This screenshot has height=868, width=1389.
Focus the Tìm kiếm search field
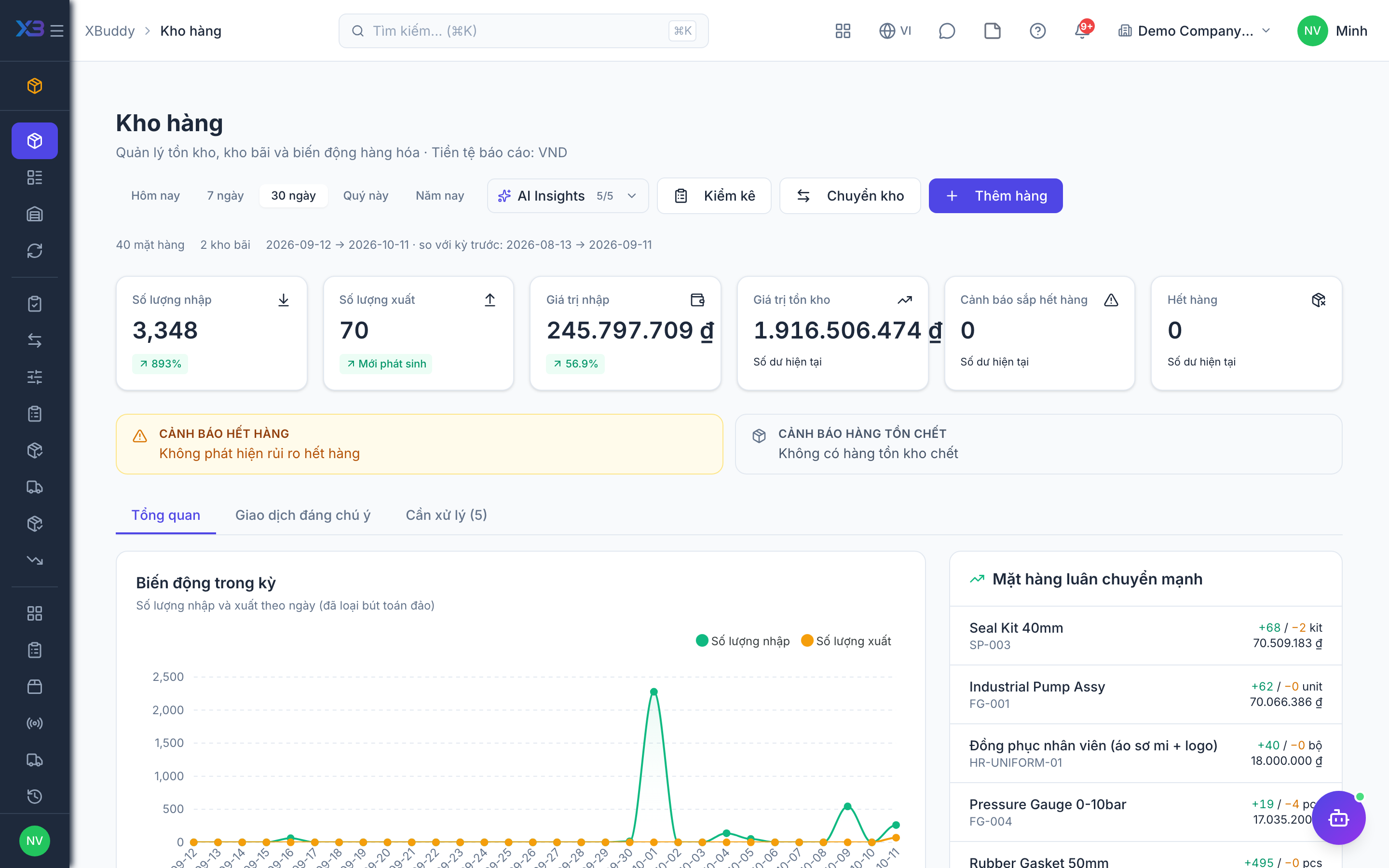click(523, 31)
